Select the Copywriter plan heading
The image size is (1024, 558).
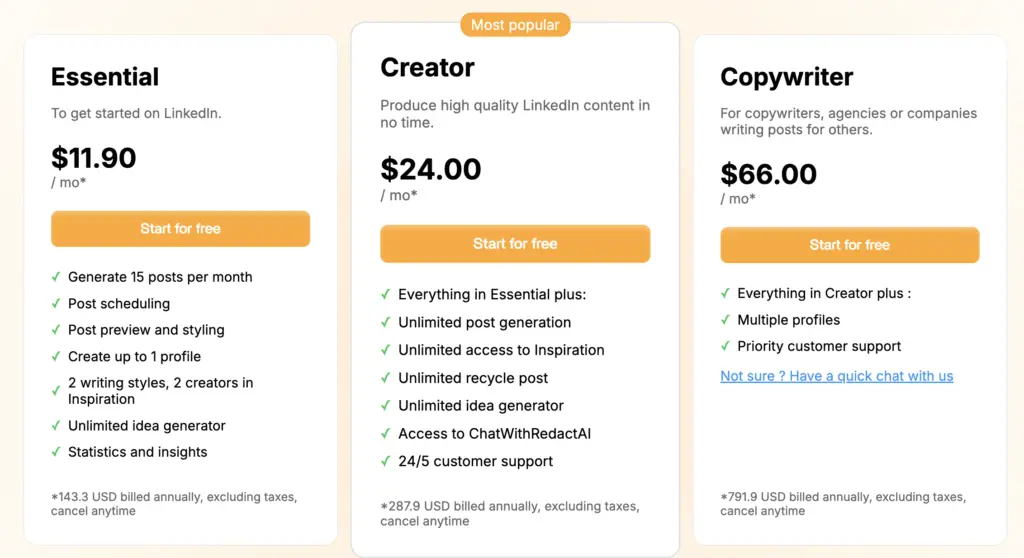tap(786, 77)
